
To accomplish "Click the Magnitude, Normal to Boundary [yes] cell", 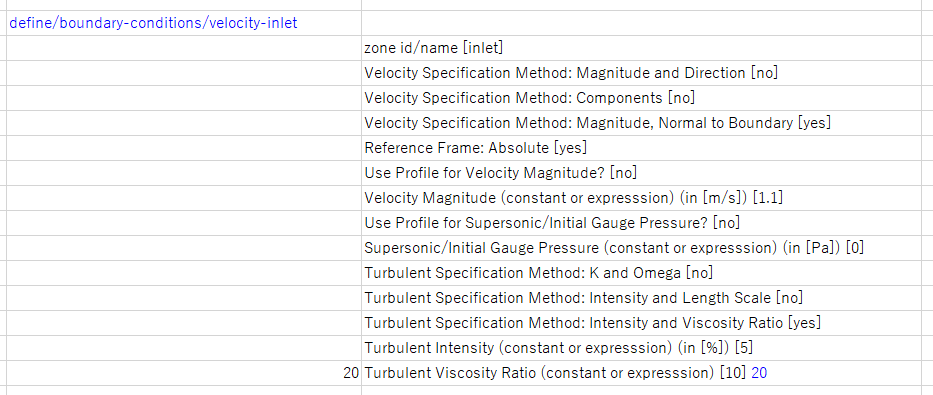I will click(x=647, y=123).
